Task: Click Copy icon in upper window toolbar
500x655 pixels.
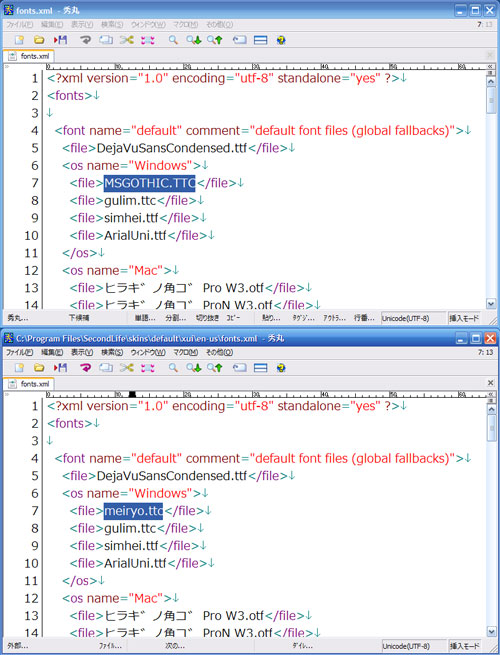Action: coord(106,40)
